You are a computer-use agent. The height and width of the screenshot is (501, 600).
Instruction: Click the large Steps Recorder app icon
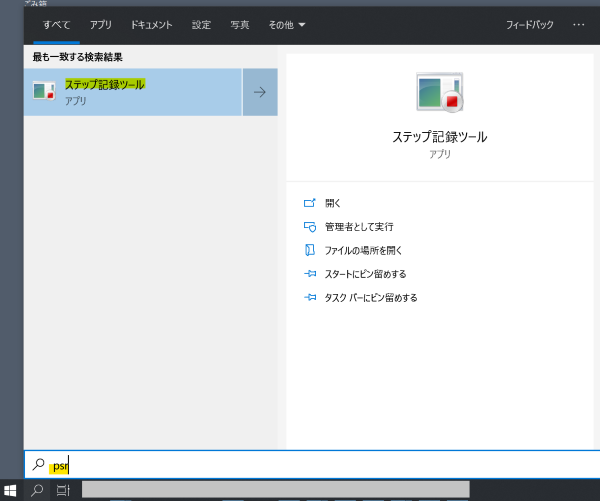coord(440,92)
